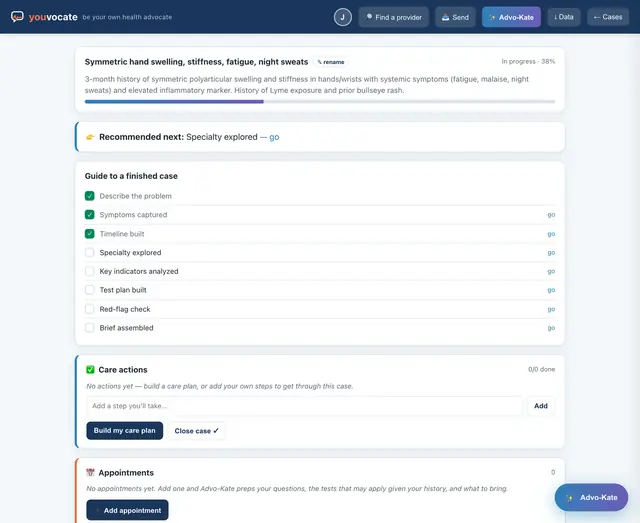The width and height of the screenshot is (640, 523).
Task: Click the Add button for care step
Action: point(540,406)
